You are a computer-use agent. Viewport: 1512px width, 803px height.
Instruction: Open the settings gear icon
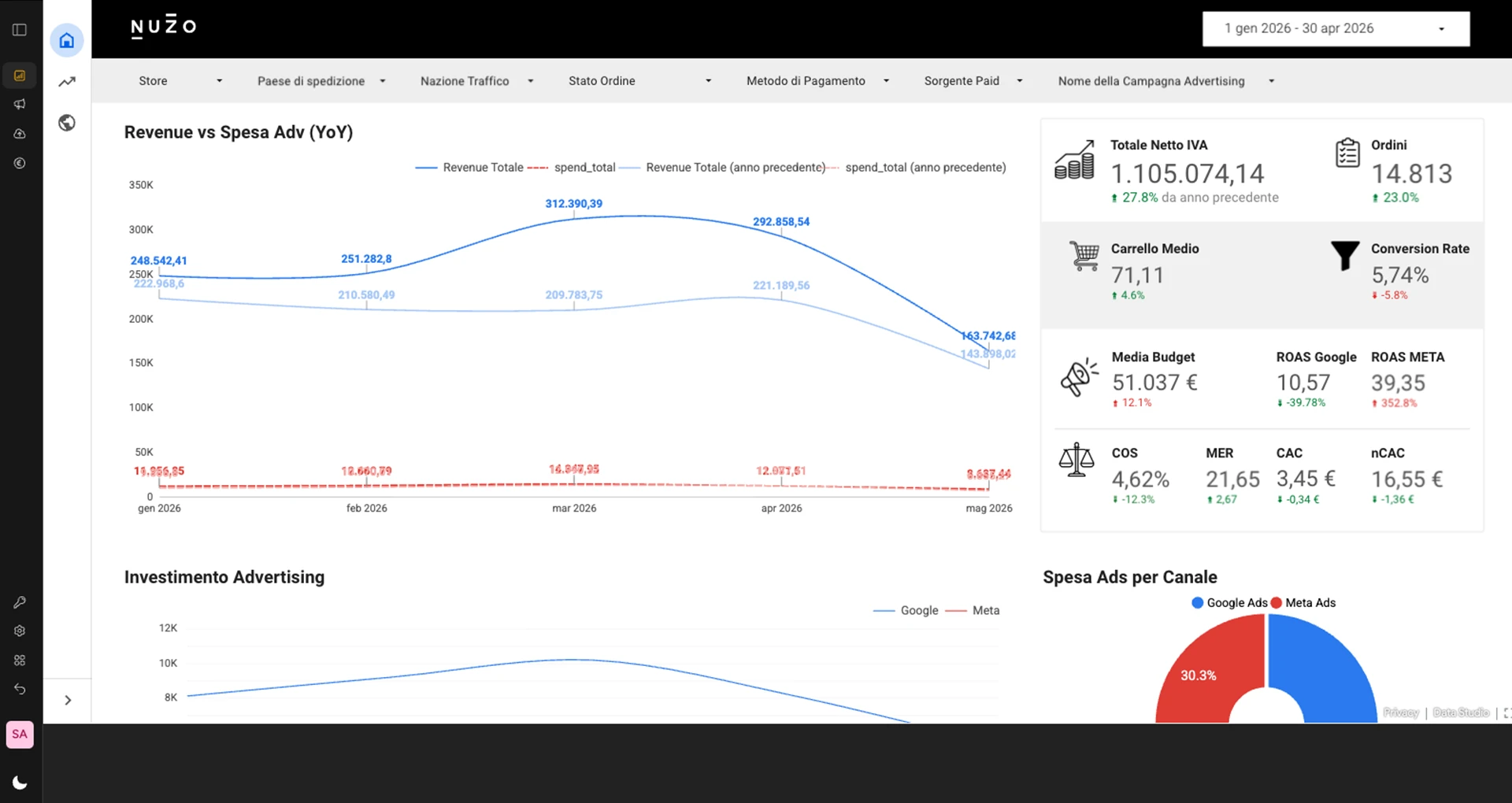pyautogui.click(x=20, y=631)
